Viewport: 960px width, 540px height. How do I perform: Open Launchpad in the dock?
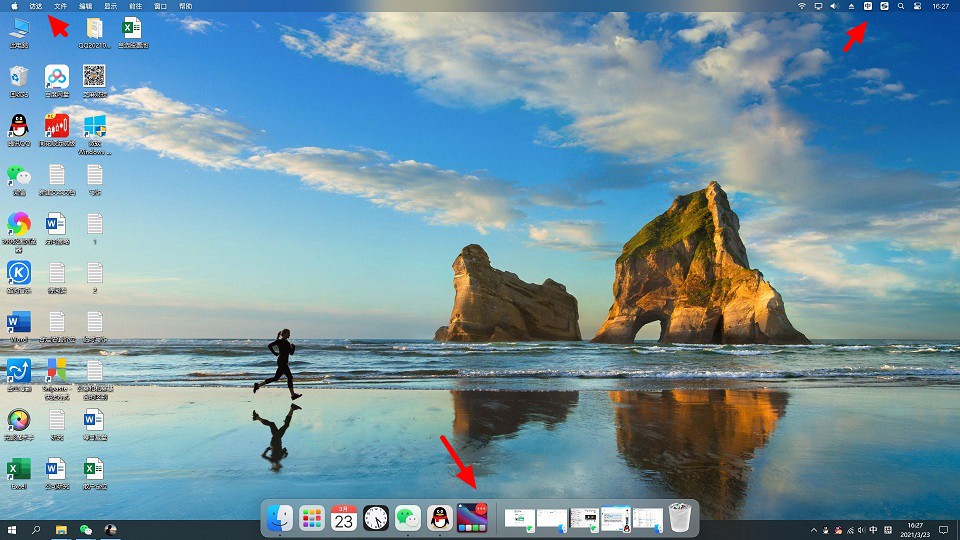tap(312, 518)
